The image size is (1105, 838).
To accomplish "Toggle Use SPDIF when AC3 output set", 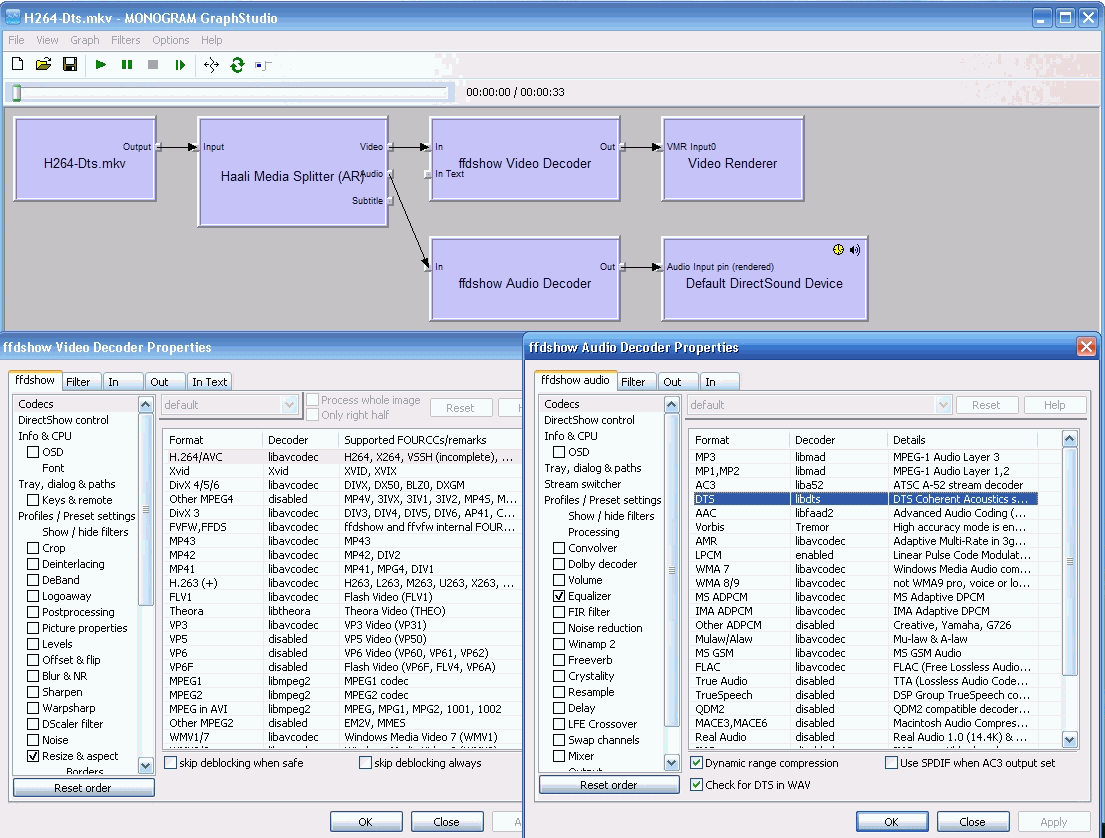I will [x=891, y=763].
